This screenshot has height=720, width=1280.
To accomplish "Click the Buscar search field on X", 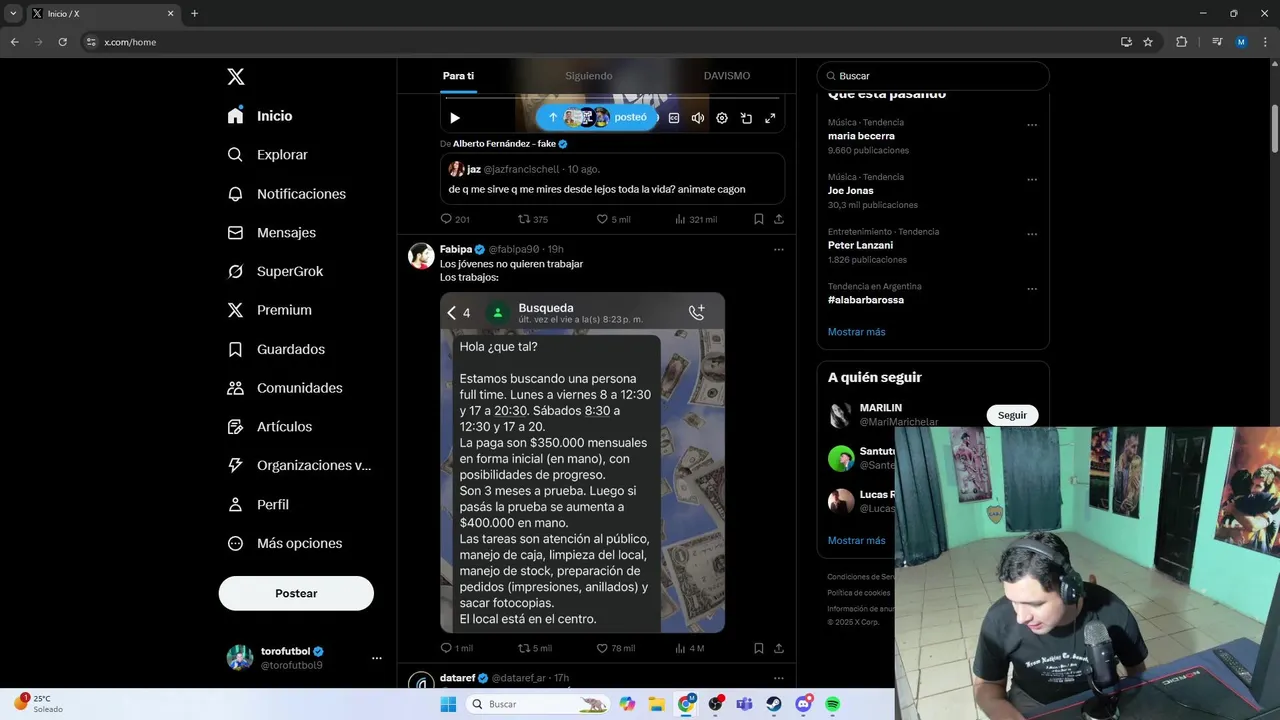I will 933,76.
